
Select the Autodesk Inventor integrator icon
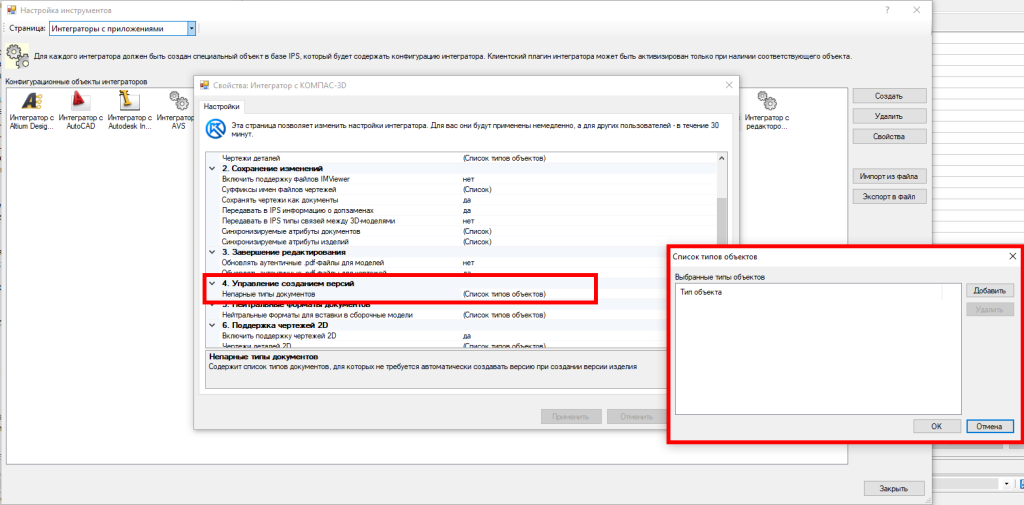click(129, 101)
